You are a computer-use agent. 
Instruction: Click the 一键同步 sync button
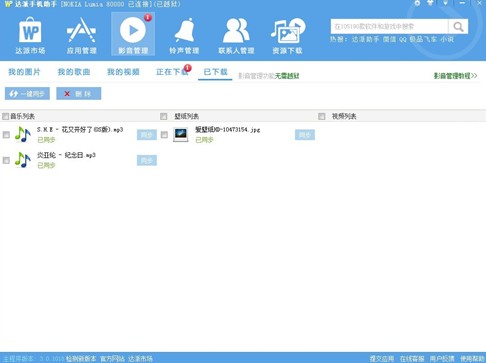point(27,94)
